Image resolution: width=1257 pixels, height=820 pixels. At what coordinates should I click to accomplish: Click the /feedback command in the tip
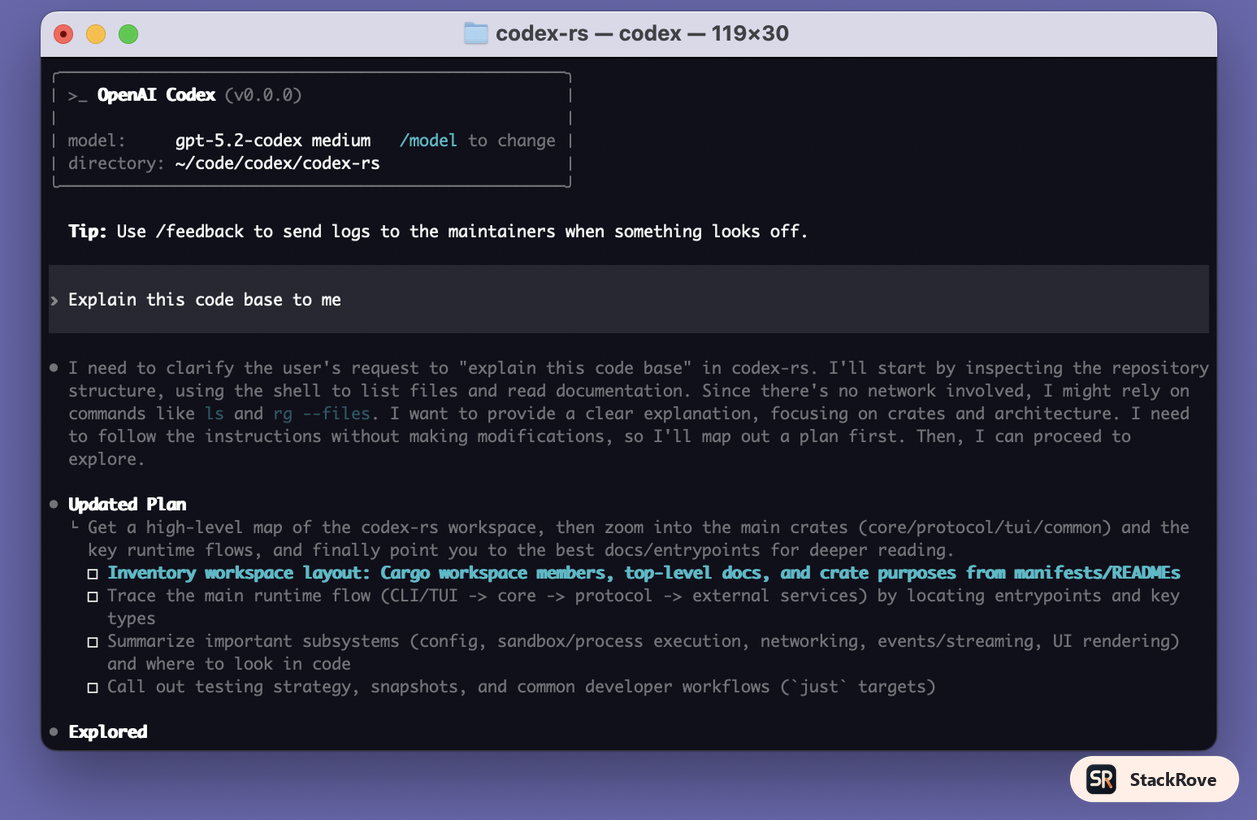coord(201,231)
